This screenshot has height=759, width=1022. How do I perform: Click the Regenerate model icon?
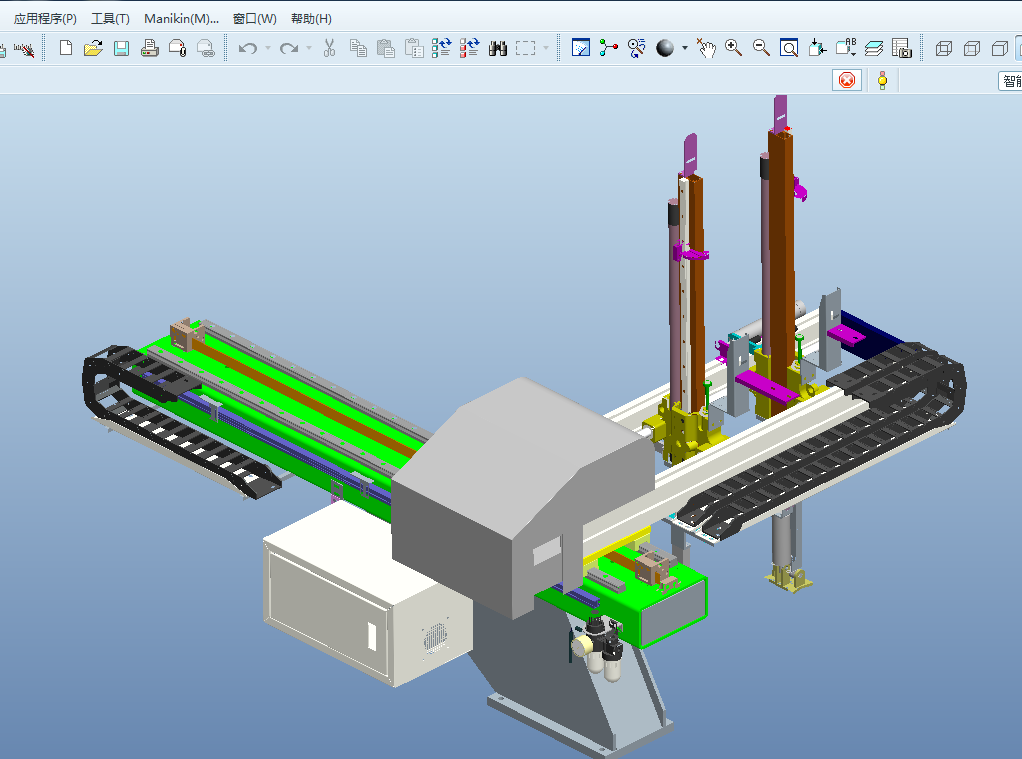pyautogui.click(x=441, y=48)
